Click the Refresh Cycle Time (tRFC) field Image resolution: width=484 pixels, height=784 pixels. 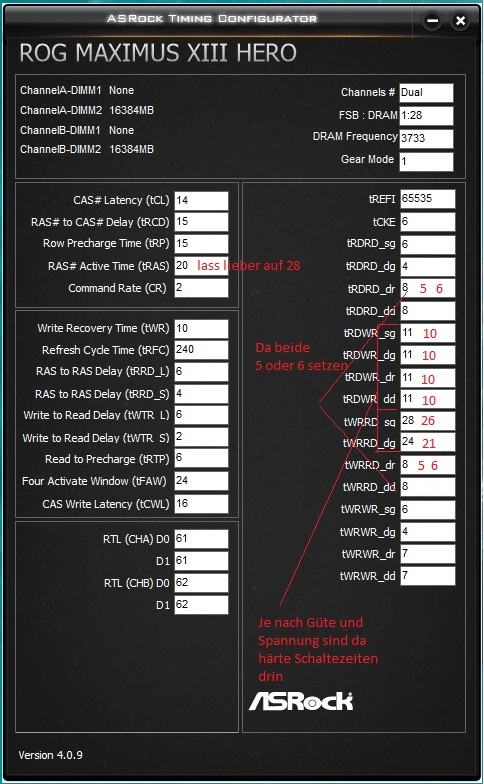pos(202,350)
